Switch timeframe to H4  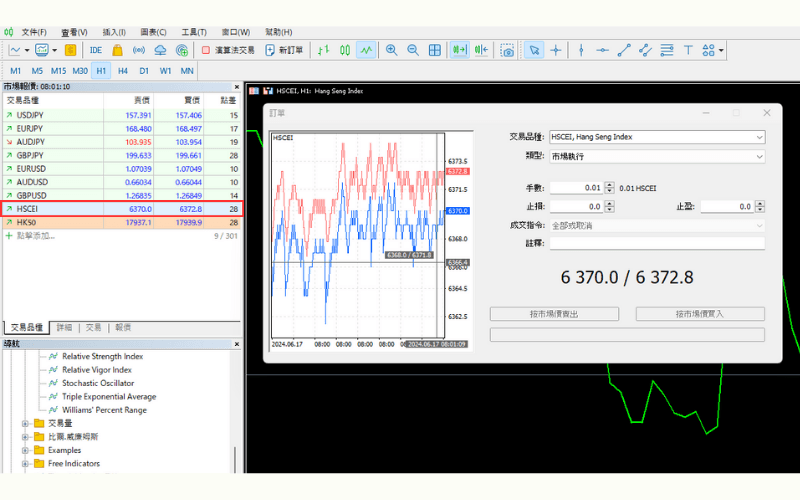click(x=122, y=70)
